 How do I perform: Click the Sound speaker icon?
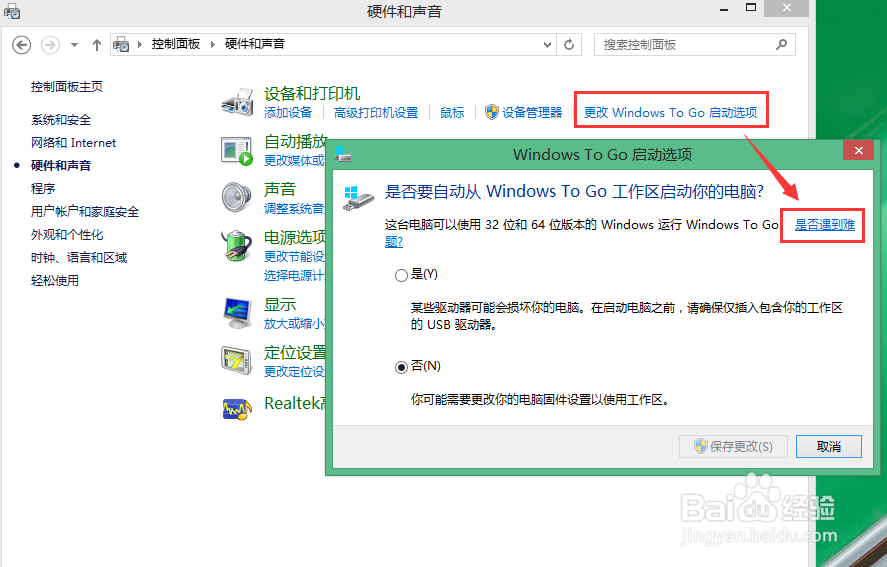click(236, 197)
